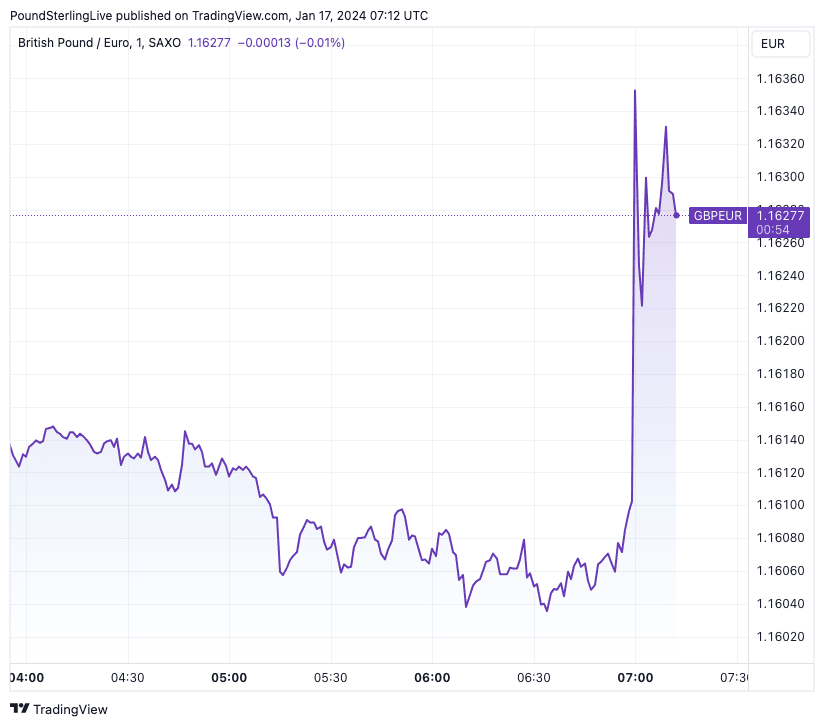Click the 1.16100 price scale label

click(x=780, y=505)
